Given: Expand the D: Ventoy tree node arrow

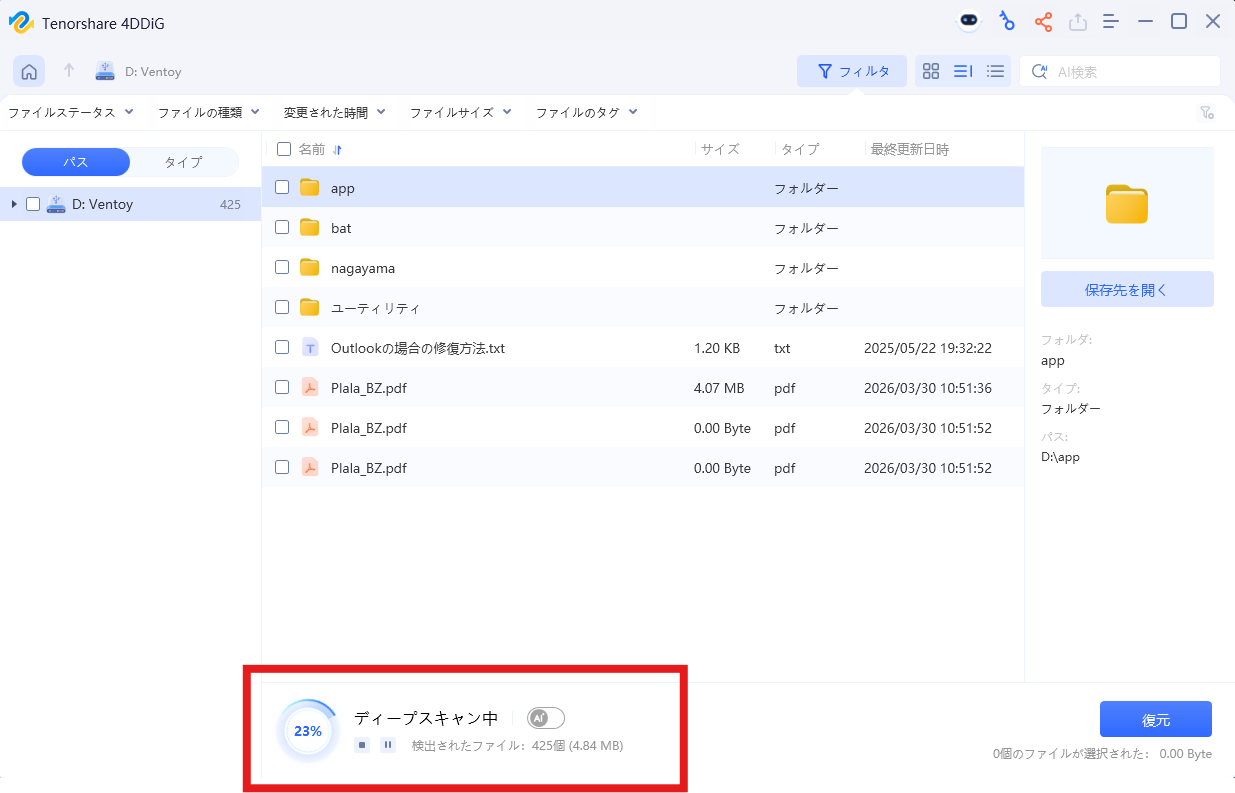Looking at the screenshot, I should coord(14,204).
